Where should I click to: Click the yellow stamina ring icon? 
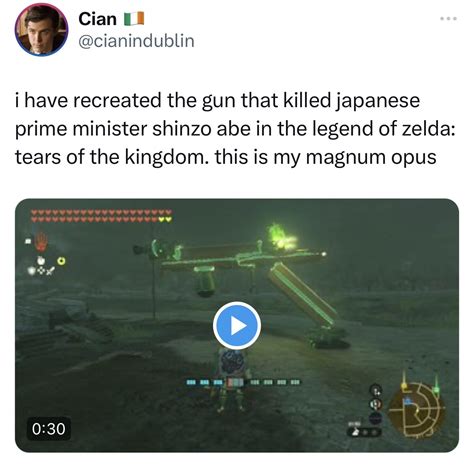coord(61,261)
